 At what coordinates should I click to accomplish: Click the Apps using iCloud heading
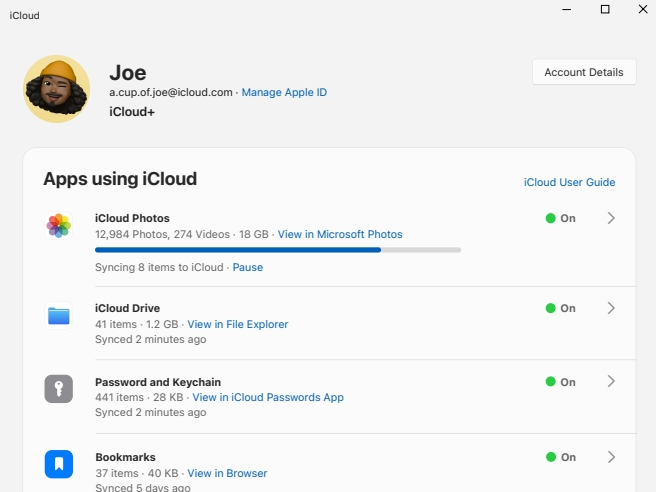point(120,179)
